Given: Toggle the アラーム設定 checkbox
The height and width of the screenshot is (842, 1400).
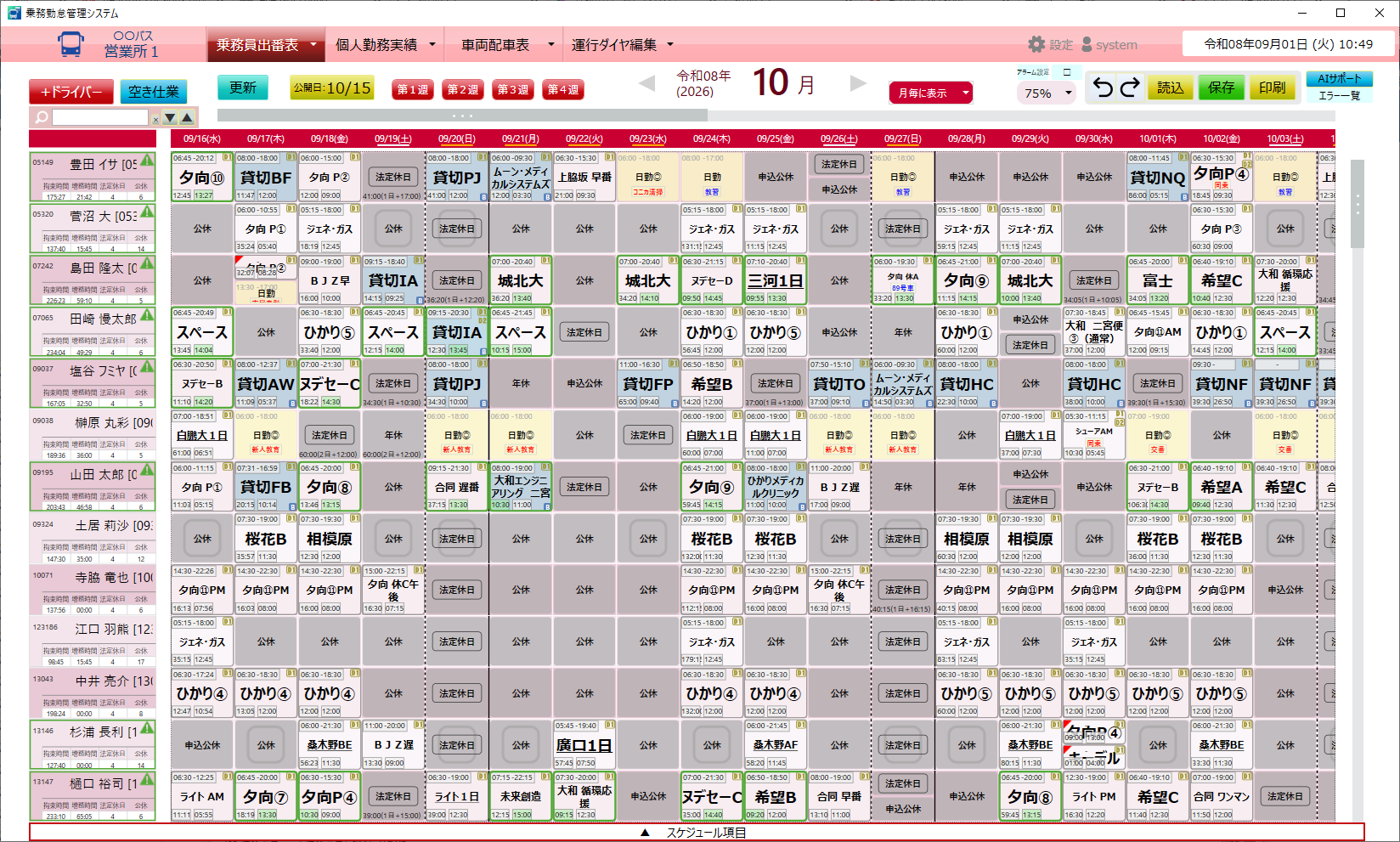Looking at the screenshot, I should (x=1067, y=72).
